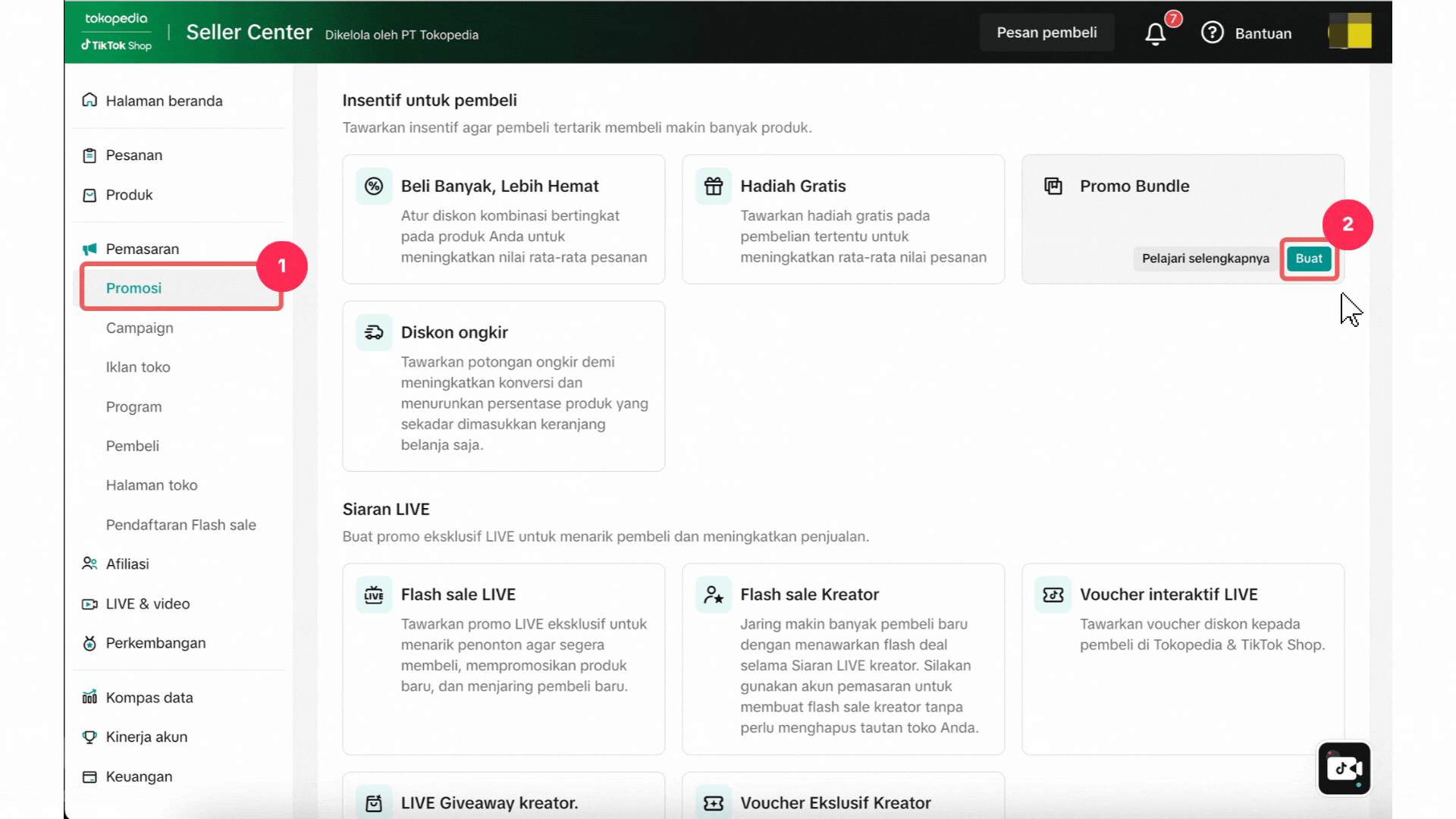The width and height of the screenshot is (1456, 819).
Task: Expand the Afiliasi sidebar section
Action: point(127,564)
